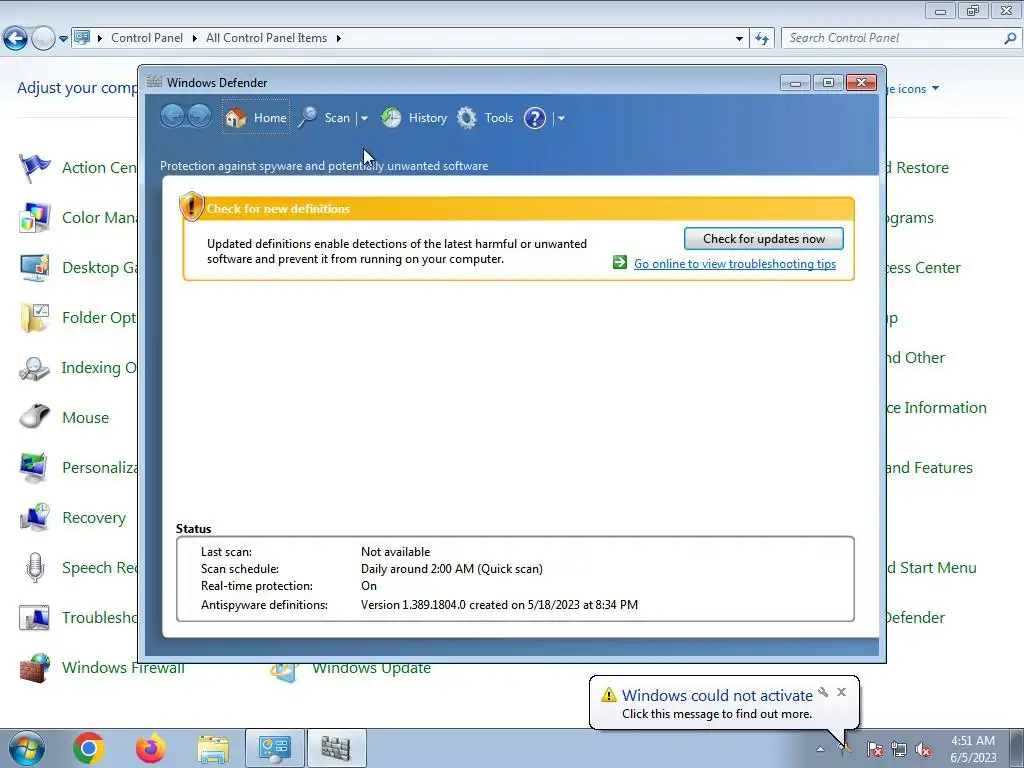
Task: Click the Action Center flag tray icon
Action: click(x=874, y=749)
